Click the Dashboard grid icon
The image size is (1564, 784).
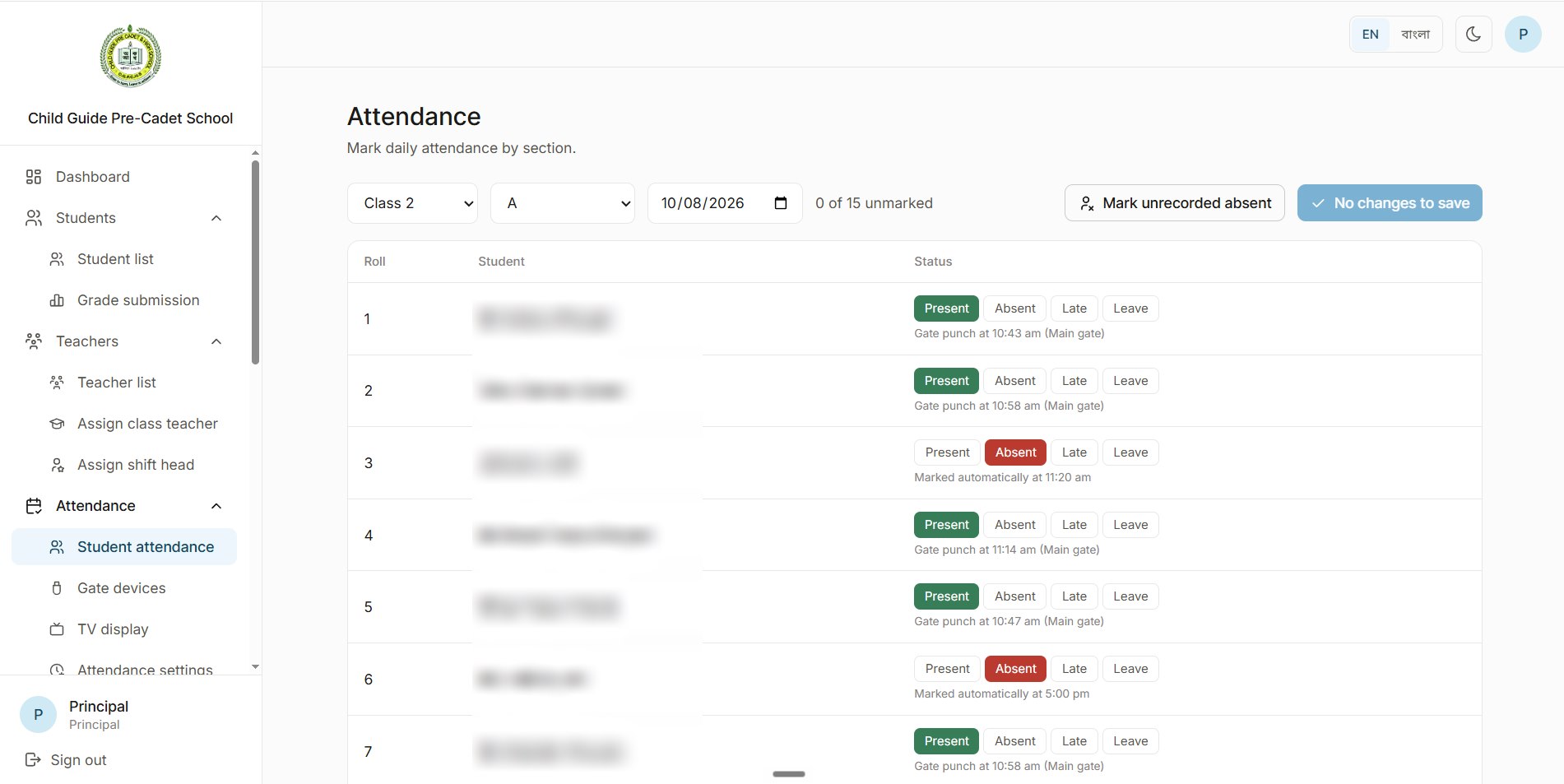point(34,177)
